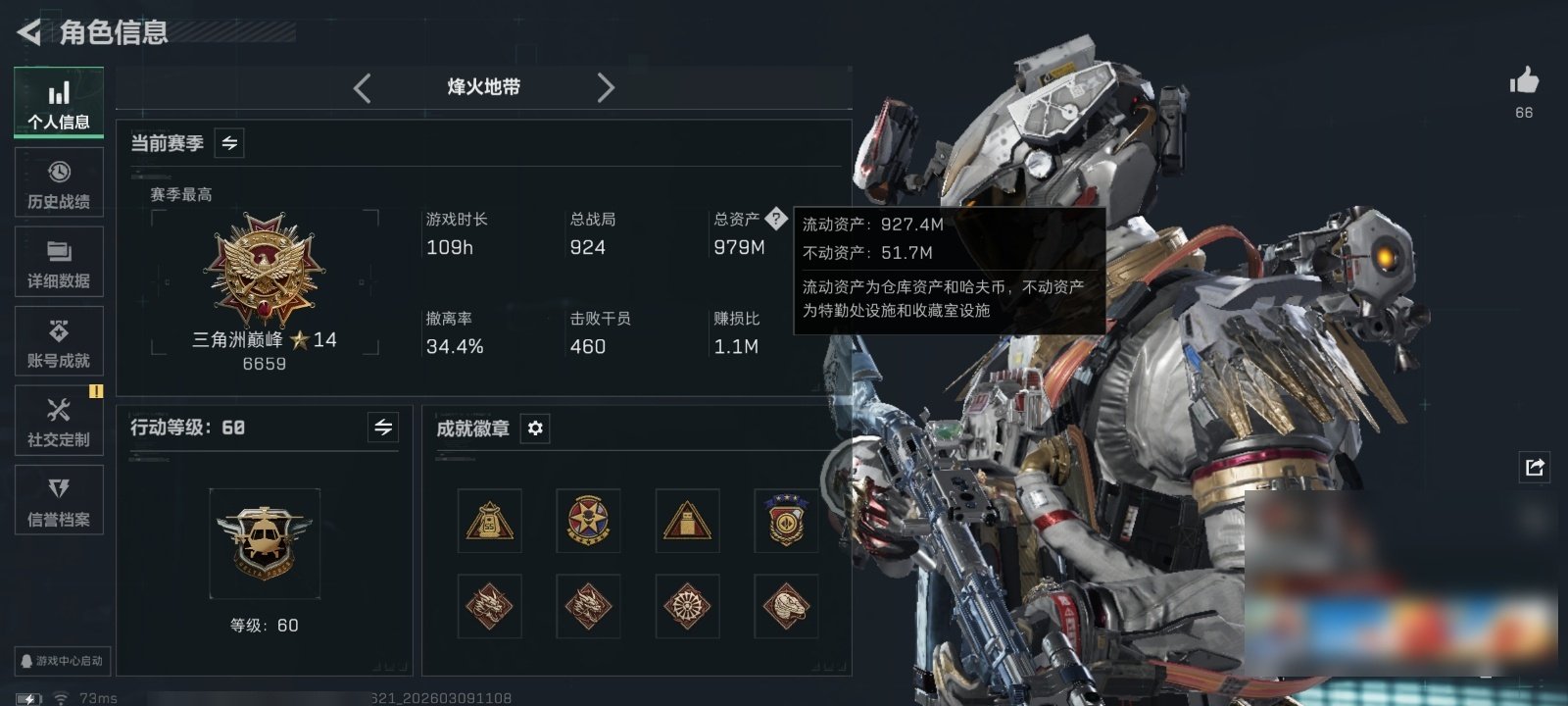The height and width of the screenshot is (706, 1568).
Task: Share the profile using the share icon
Action: coord(1535,467)
